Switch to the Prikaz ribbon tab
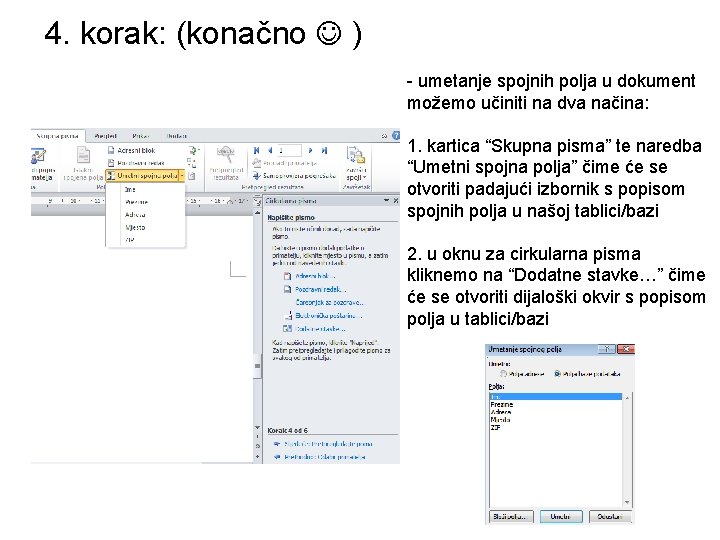720x540 pixels. [x=141, y=136]
